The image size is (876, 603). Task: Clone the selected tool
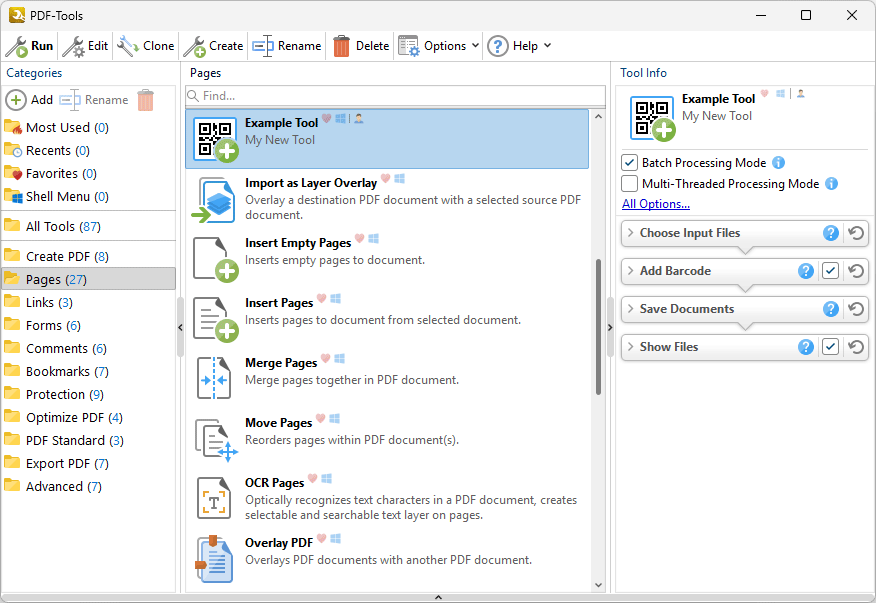pos(146,46)
